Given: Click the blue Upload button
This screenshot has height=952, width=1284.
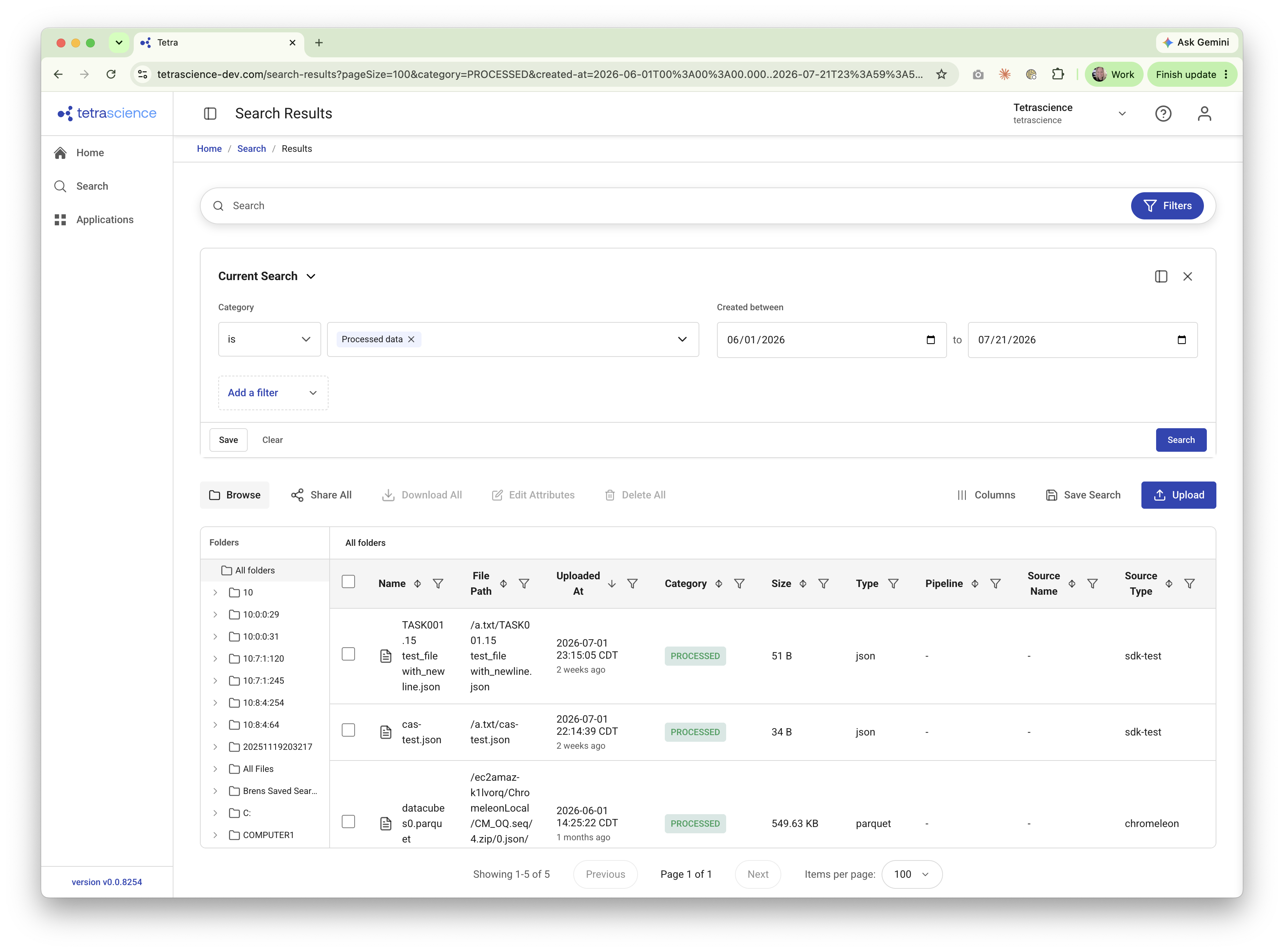Looking at the screenshot, I should click(x=1178, y=495).
